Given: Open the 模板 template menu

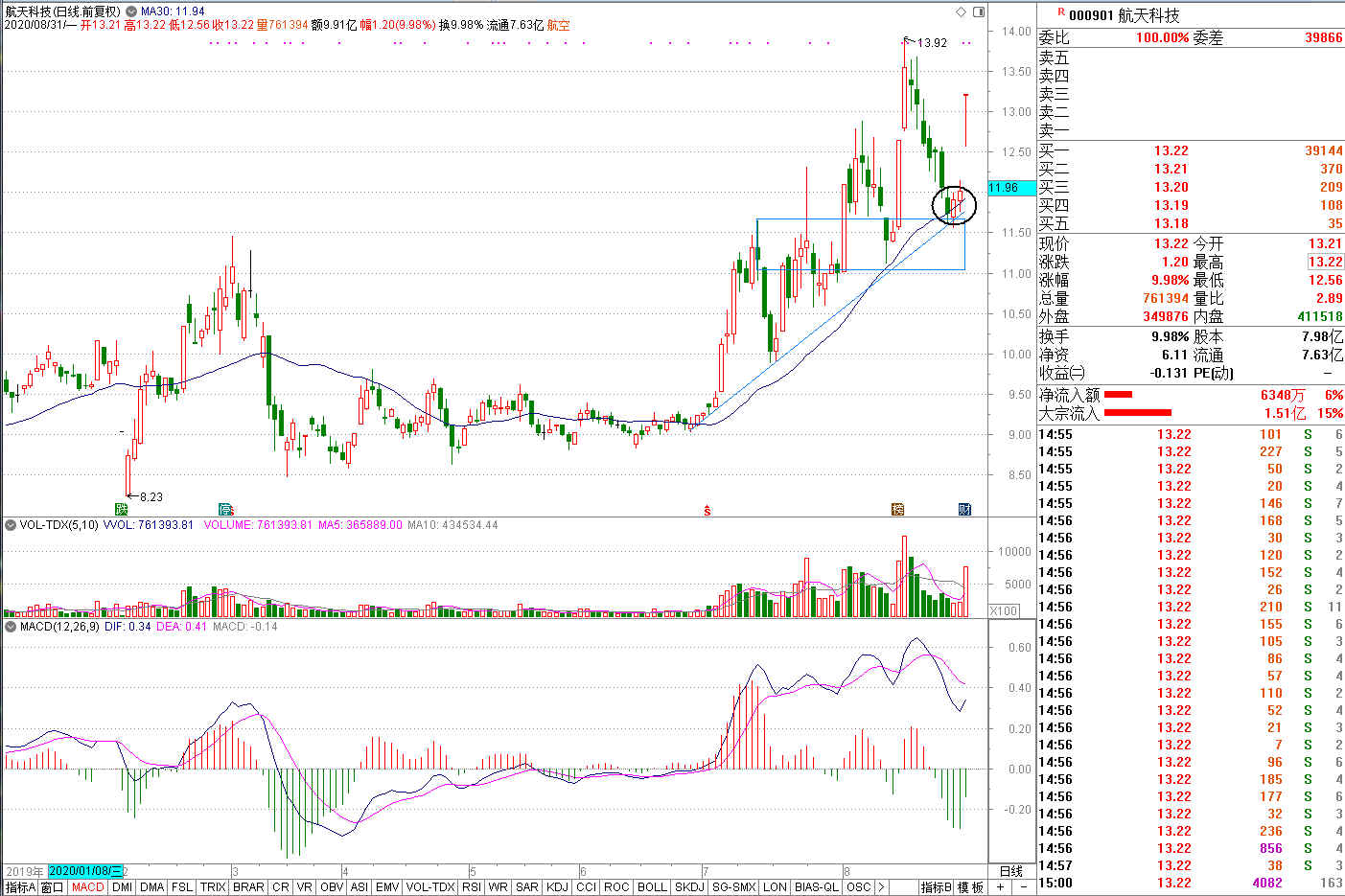Looking at the screenshot, I should [970, 887].
